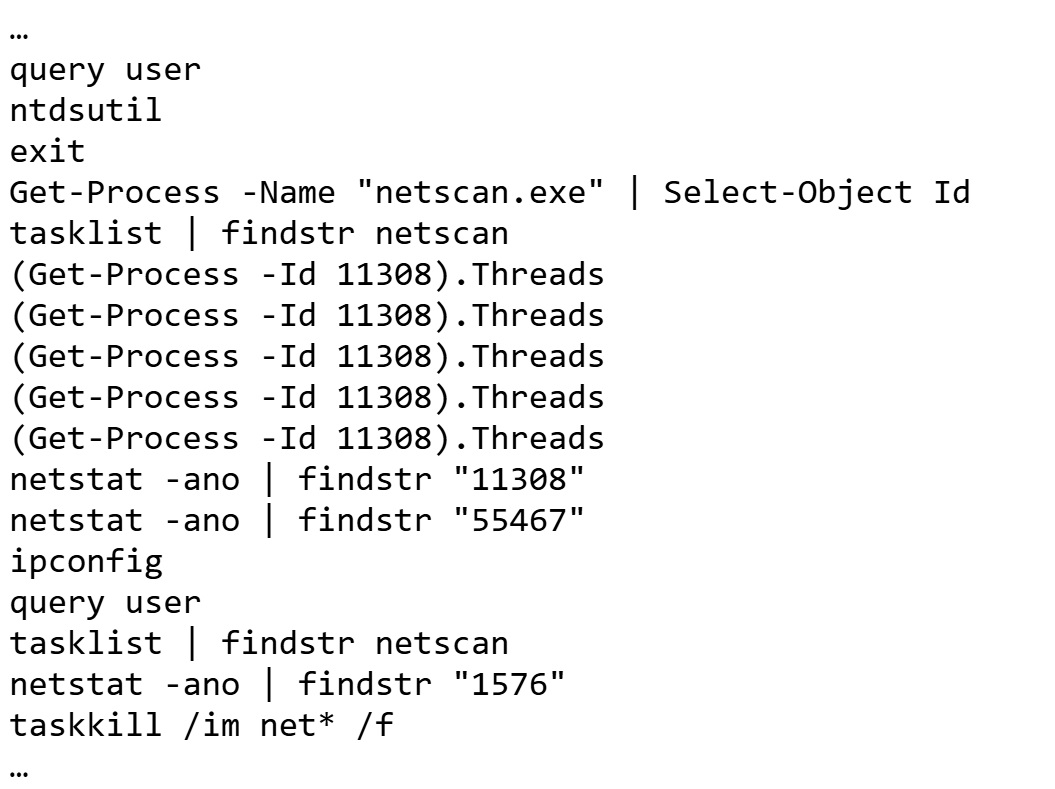Image resolution: width=1055 pixels, height=789 pixels.
Task: Click the taskkill command word
Action: (x=85, y=725)
